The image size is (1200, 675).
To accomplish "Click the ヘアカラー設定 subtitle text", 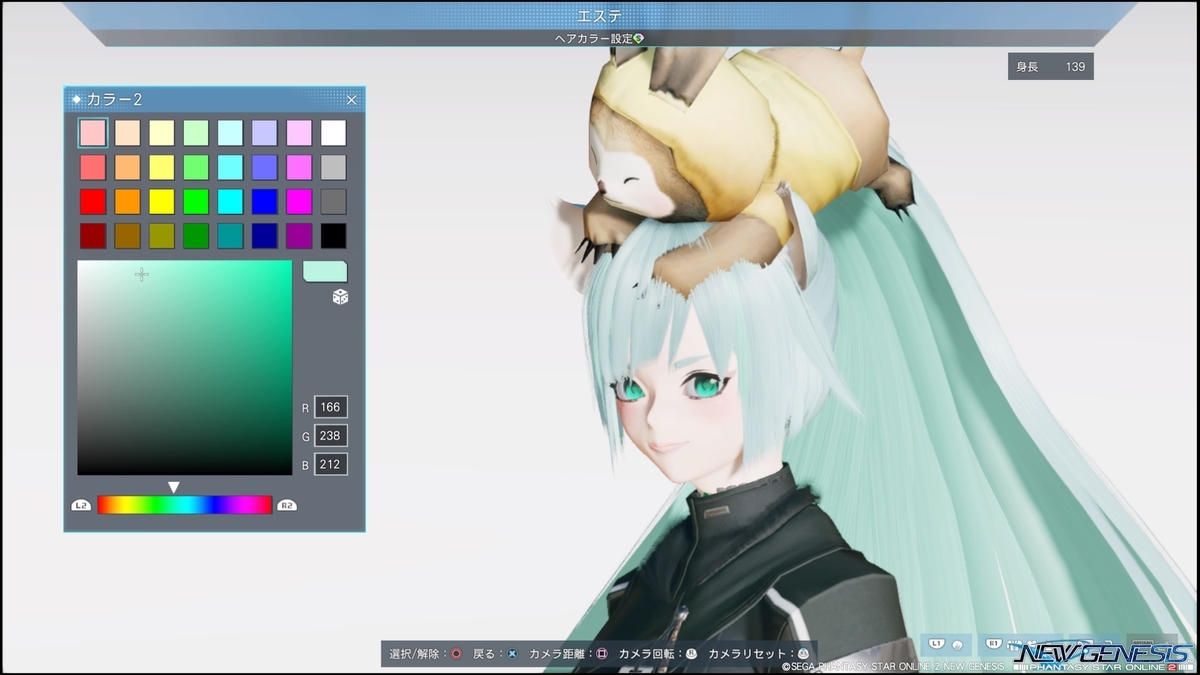I will pos(593,38).
